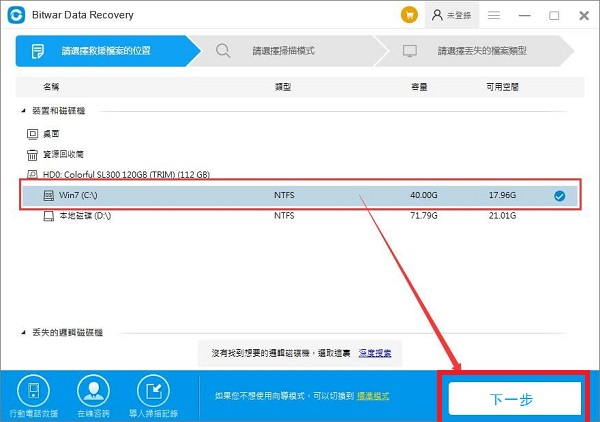Image resolution: width=600 pixels, height=422 pixels.
Task: Open the 深度搜索 deep search link
Action: tap(375, 353)
